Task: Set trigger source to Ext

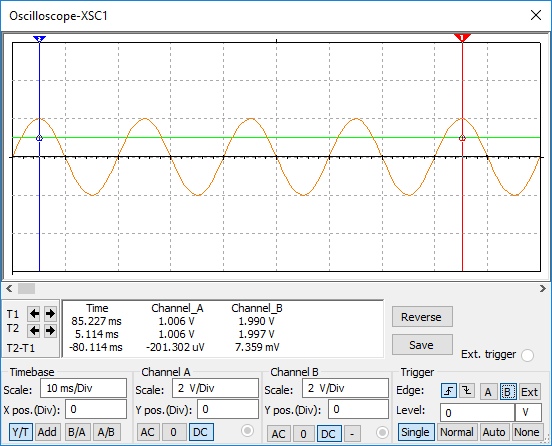Action: 529,391
